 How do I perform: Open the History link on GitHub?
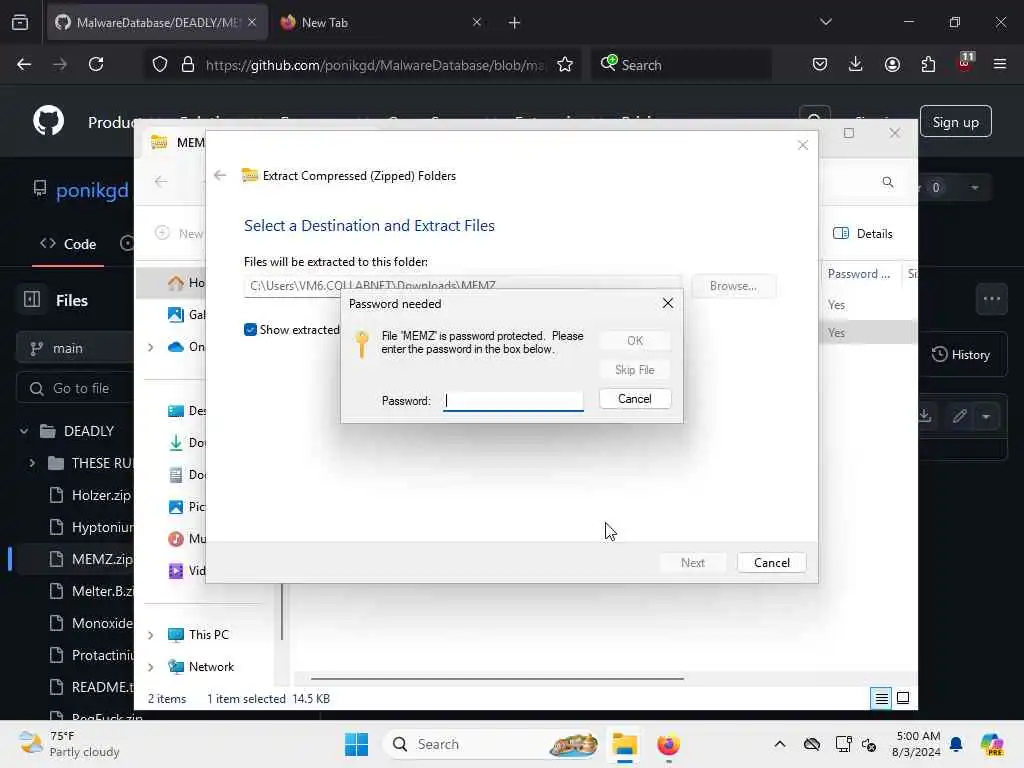click(x=961, y=355)
